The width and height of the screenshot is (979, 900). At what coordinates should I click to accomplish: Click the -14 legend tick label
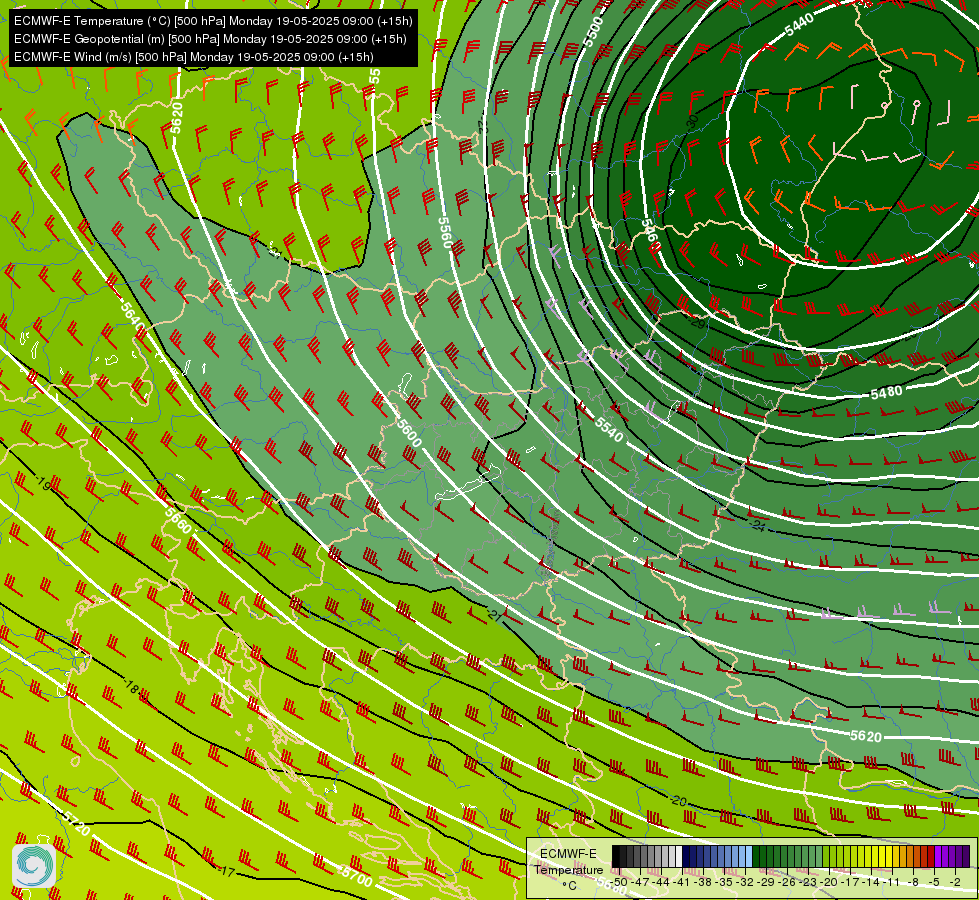click(x=872, y=882)
